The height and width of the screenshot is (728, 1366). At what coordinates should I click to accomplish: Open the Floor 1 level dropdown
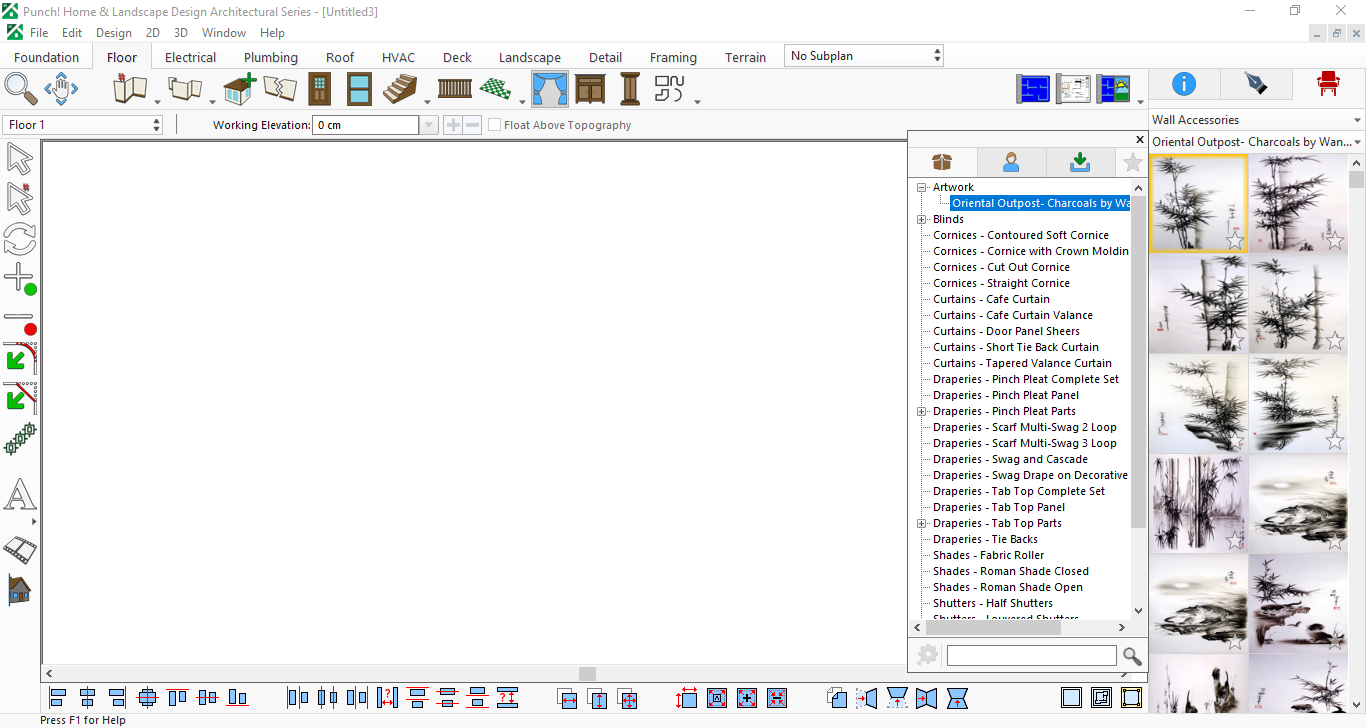pos(83,125)
